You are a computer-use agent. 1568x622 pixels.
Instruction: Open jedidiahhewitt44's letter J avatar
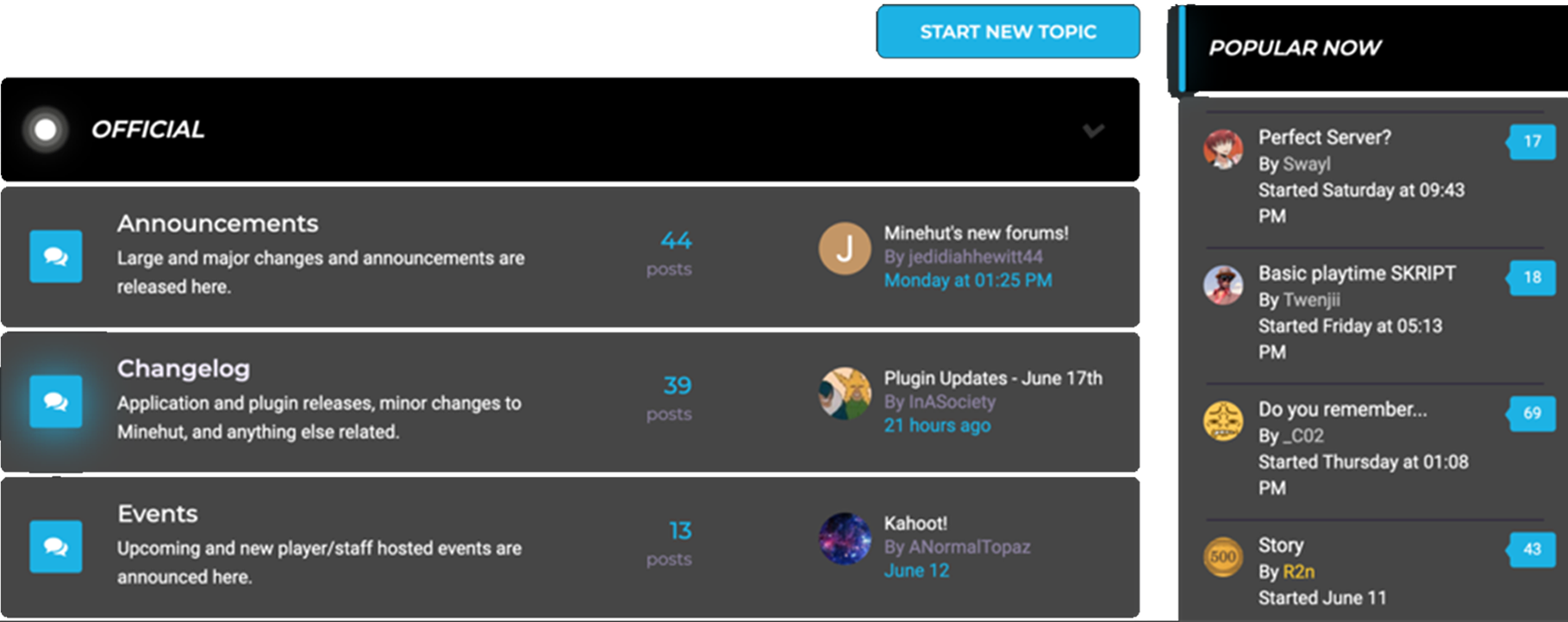click(844, 249)
